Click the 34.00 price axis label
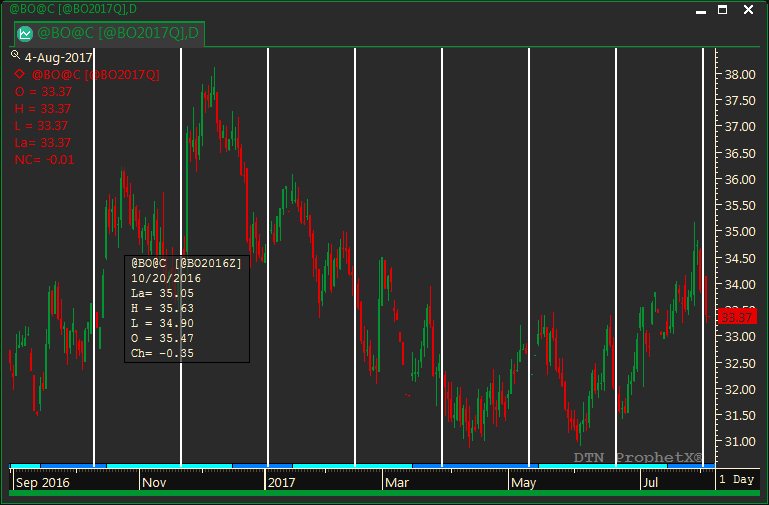This screenshot has height=505, width=769. coord(740,284)
